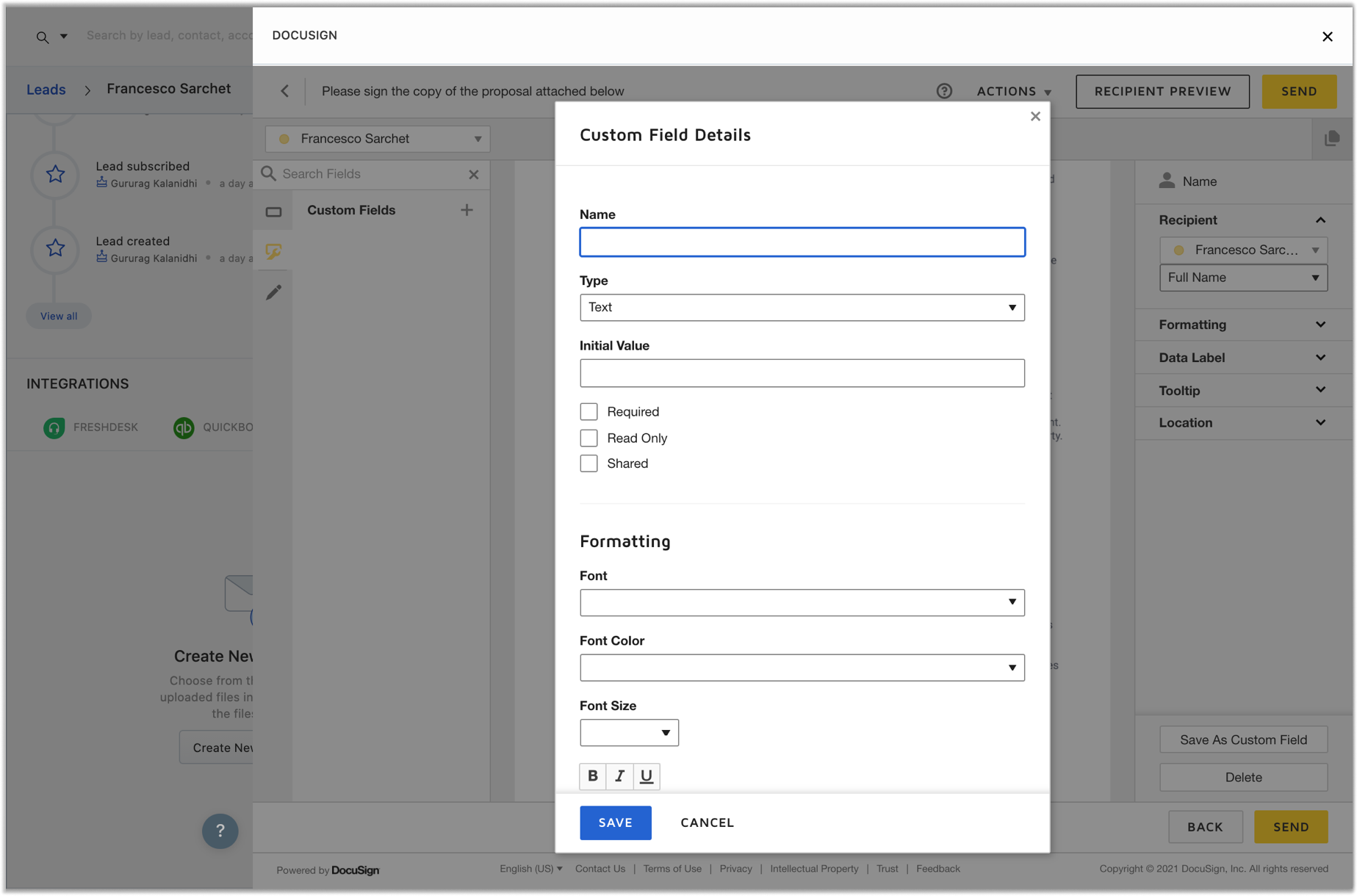
Task: Click the star icon for Lead subscribed
Action: [55, 174]
